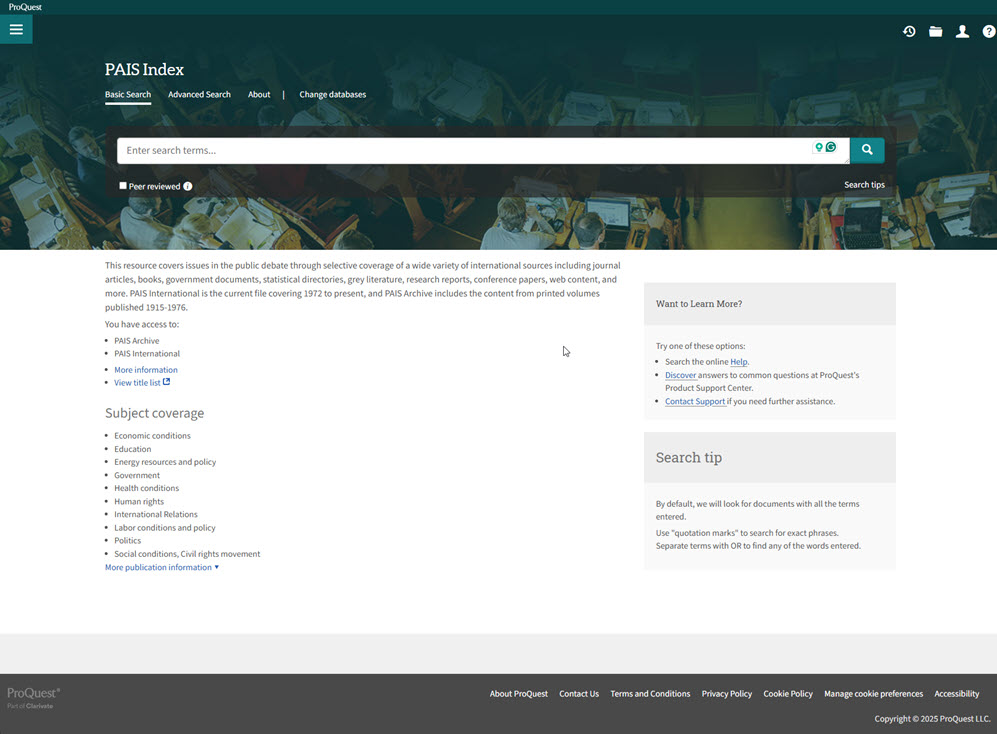This screenshot has width=997, height=734.
Task: Open the help question mark icon
Action: [x=988, y=32]
